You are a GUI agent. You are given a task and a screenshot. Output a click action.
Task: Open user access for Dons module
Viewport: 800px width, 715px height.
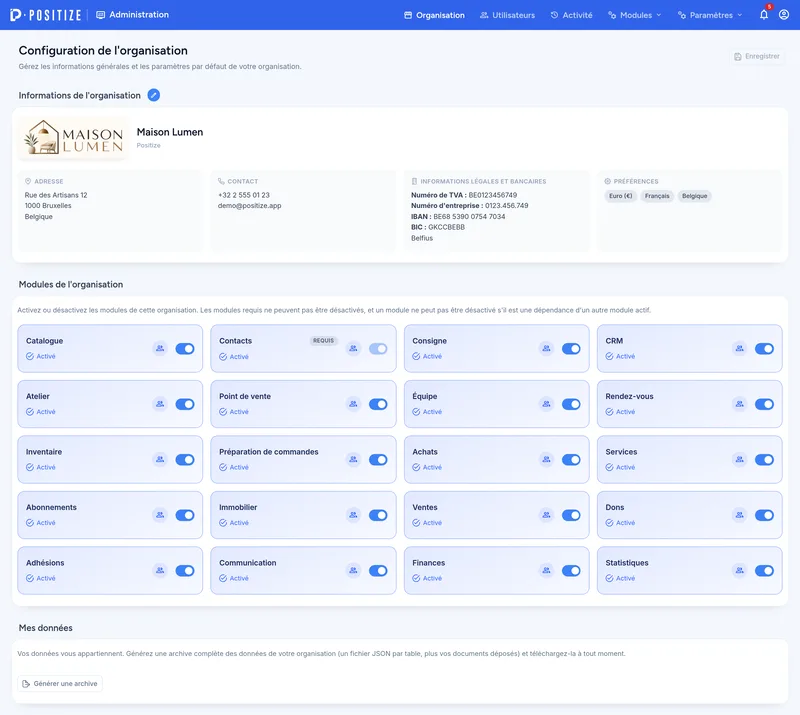[739, 515]
